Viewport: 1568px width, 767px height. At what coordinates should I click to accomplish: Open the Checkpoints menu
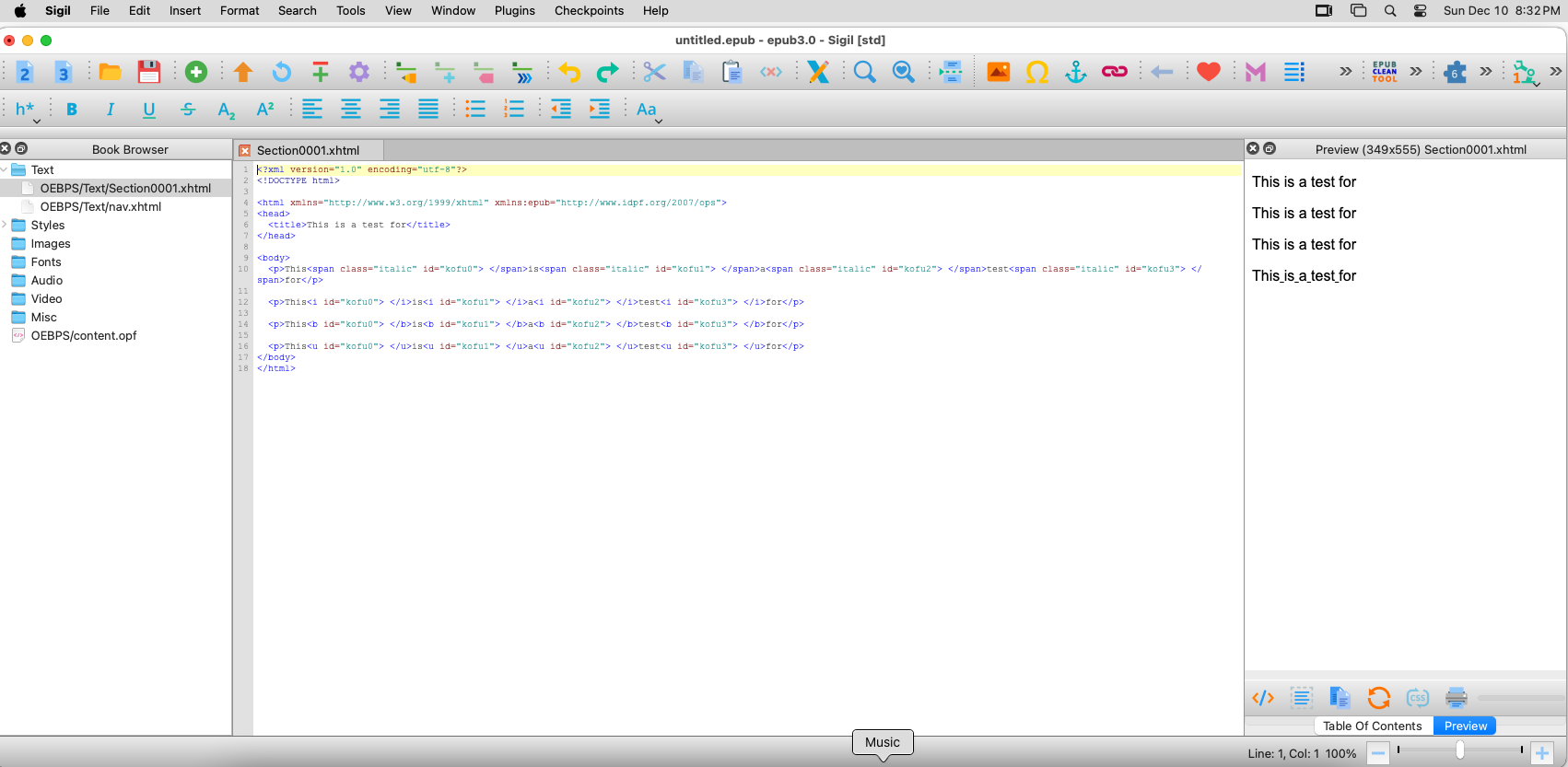pos(589,11)
